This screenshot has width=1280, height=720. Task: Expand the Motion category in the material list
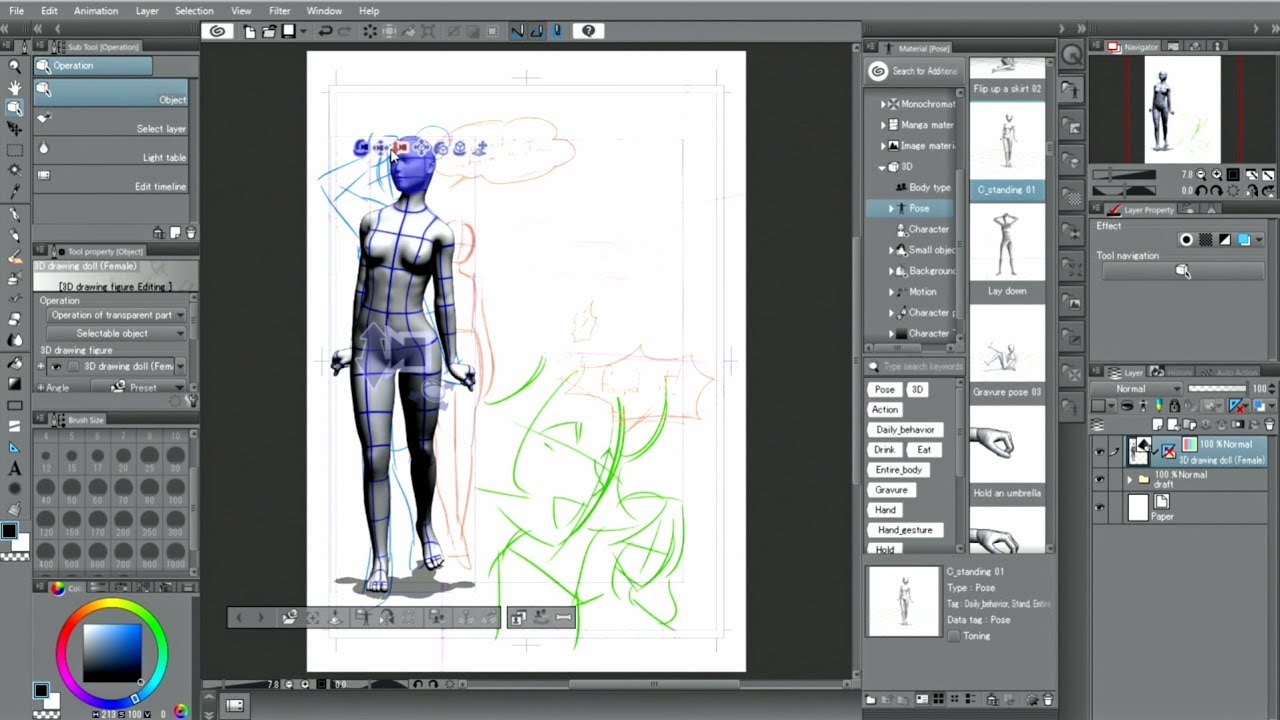pyautogui.click(x=892, y=291)
